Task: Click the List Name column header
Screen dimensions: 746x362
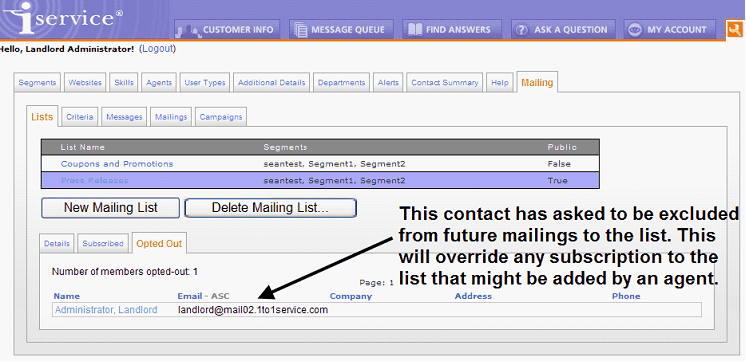Action: [82, 147]
